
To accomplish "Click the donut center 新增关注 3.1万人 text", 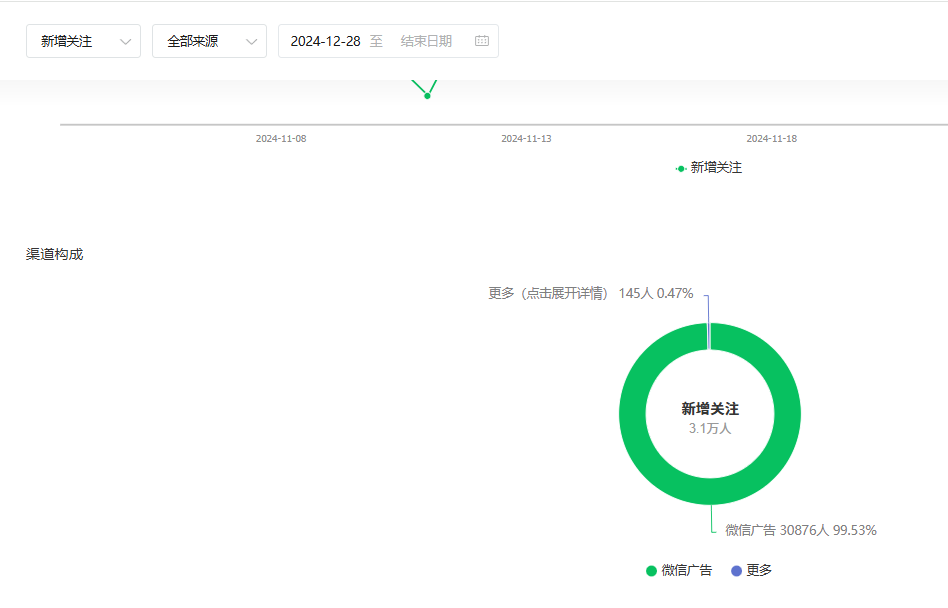I will (710, 417).
